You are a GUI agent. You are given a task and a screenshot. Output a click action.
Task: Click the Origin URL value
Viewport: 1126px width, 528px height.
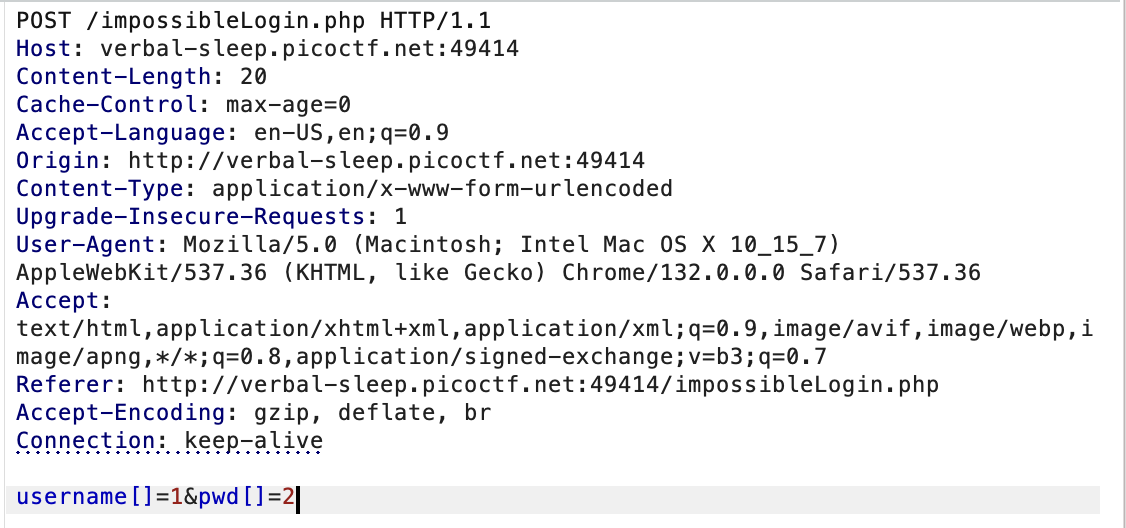tap(386, 160)
